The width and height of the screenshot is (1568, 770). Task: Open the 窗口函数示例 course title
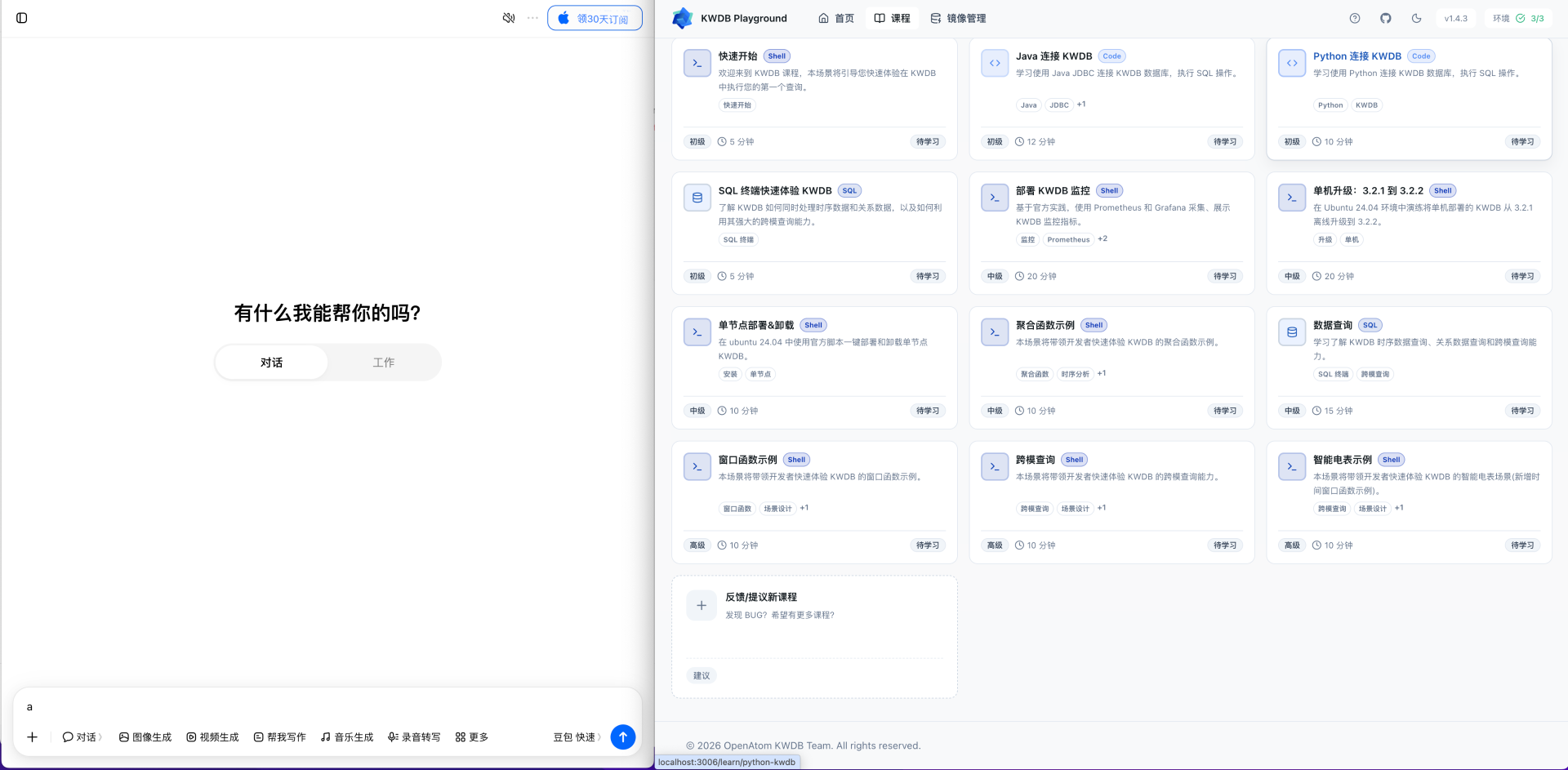[x=748, y=460]
